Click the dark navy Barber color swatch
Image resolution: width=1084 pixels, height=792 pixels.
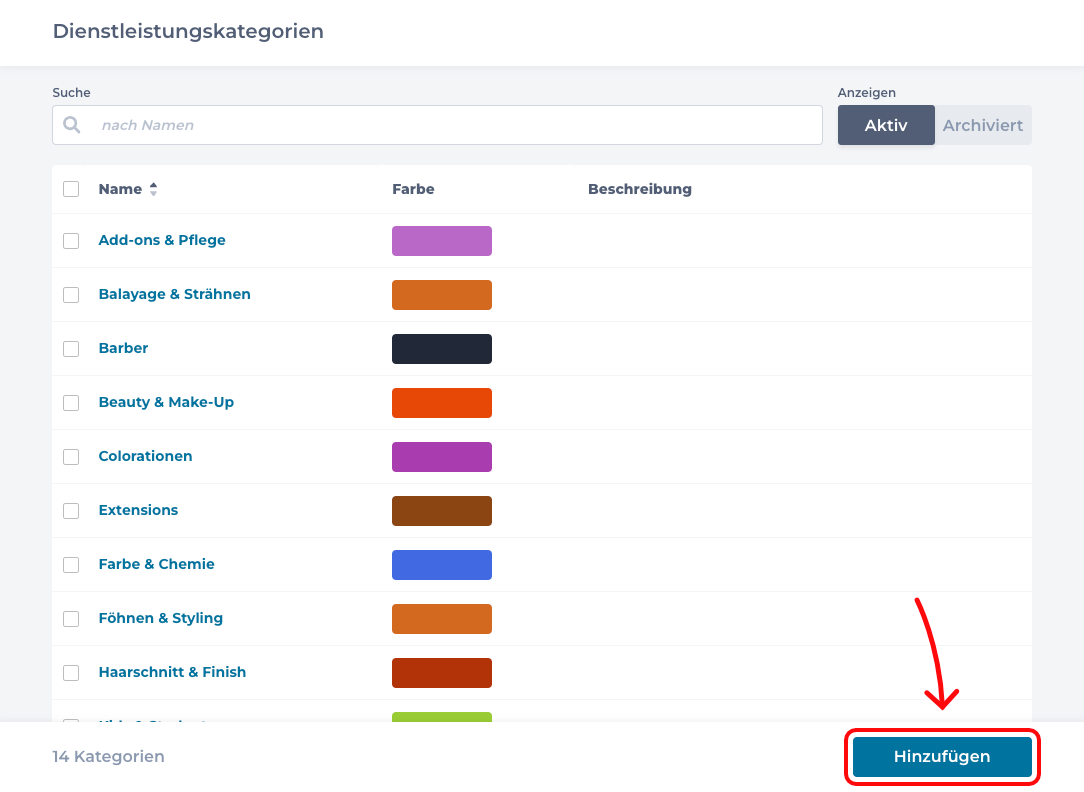441,349
